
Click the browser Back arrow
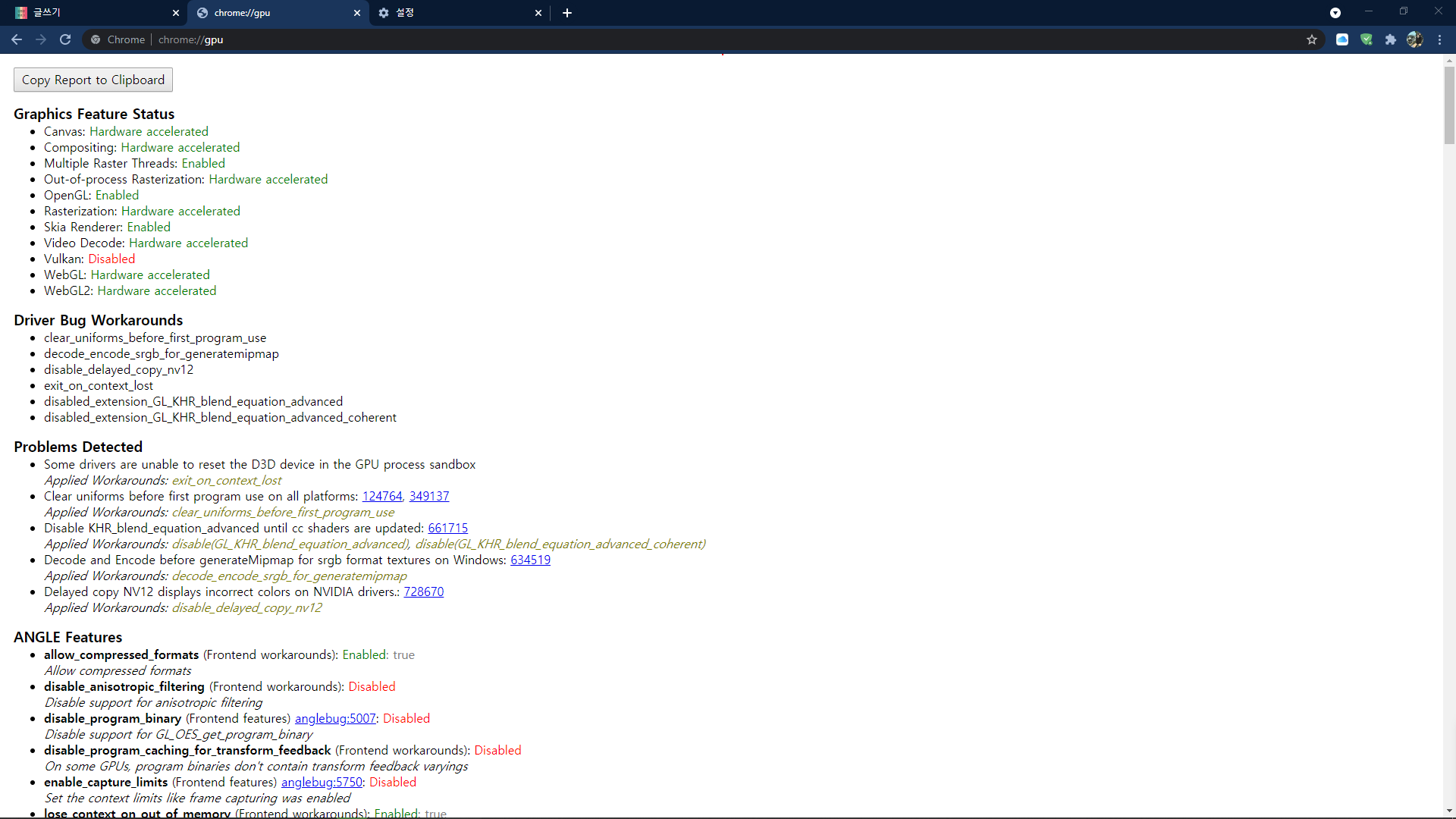[x=17, y=39]
